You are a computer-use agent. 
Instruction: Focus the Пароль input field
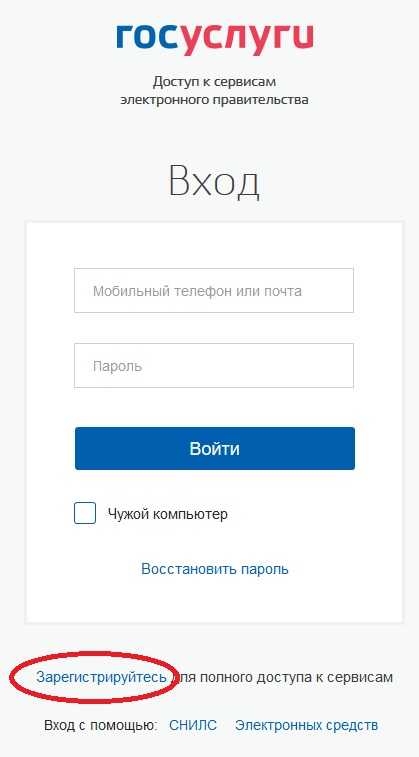pos(214,365)
